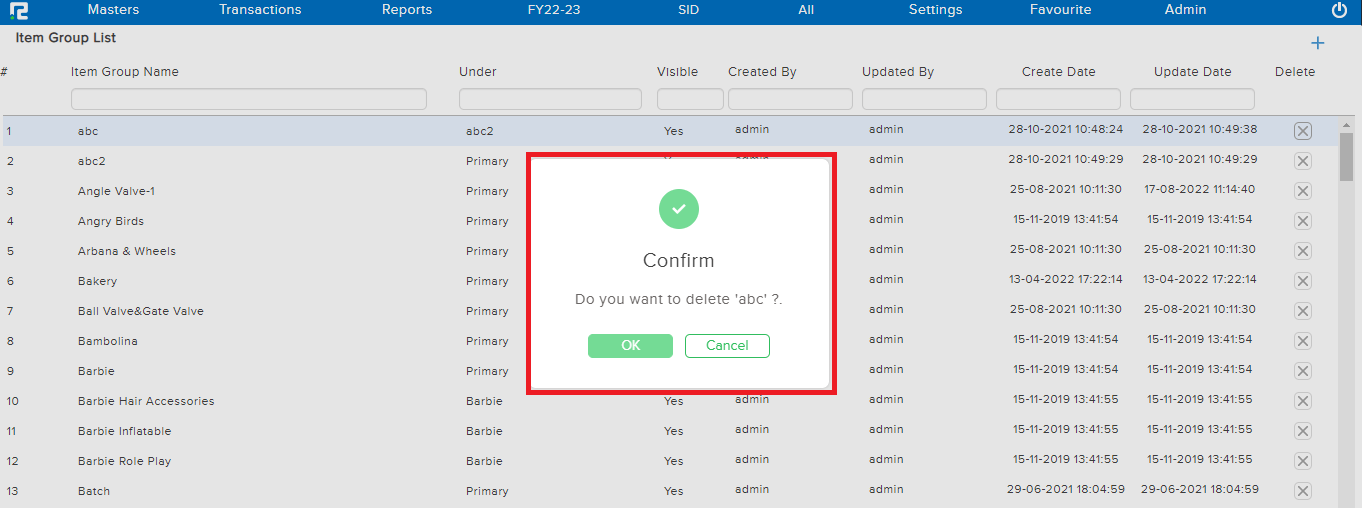Open the Masters menu

(x=113, y=10)
